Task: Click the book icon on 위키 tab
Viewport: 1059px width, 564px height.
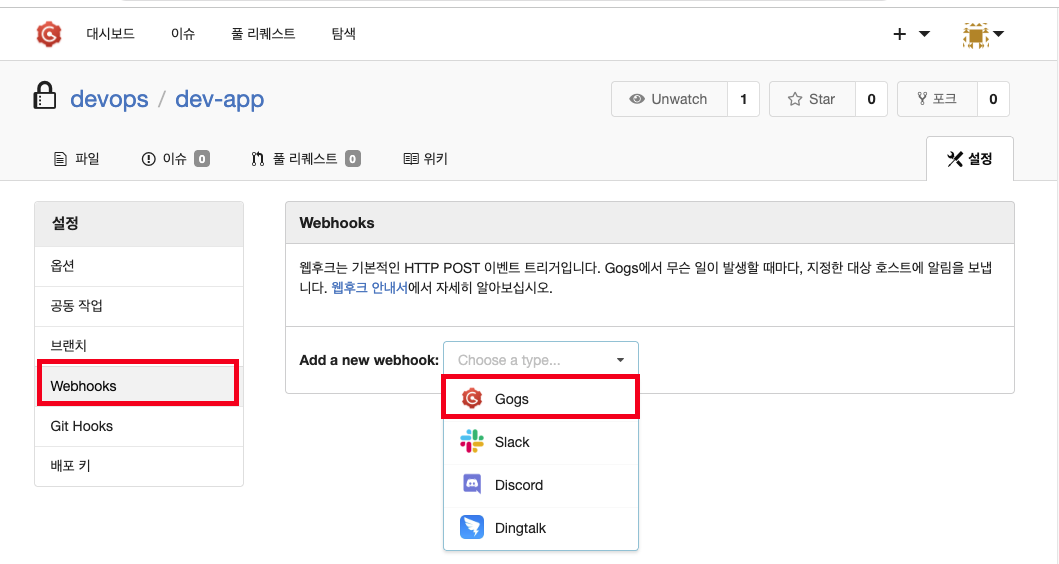Action: pos(411,159)
